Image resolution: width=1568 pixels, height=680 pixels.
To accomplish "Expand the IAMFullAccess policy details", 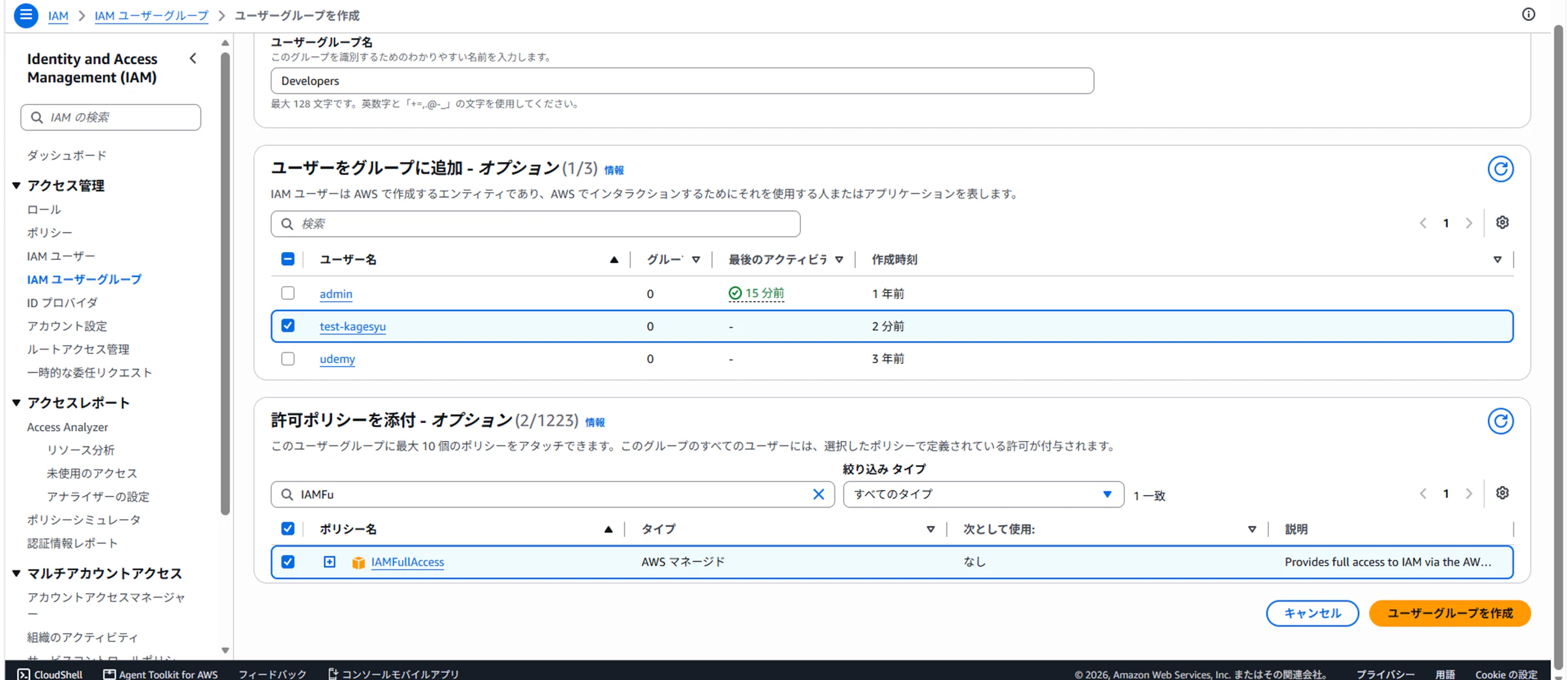I will coord(330,562).
